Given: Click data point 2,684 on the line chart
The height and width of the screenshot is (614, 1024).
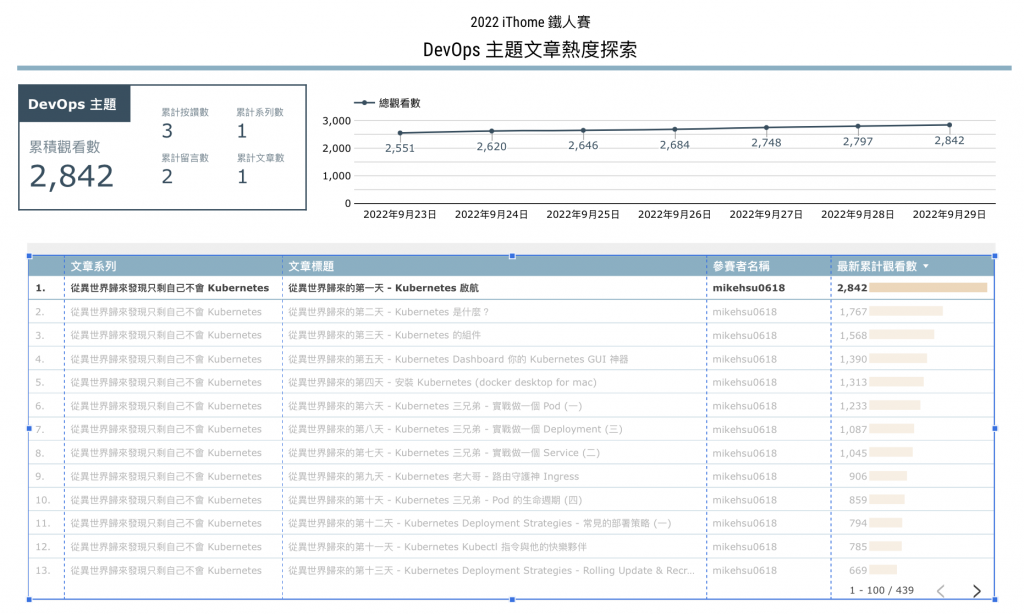Looking at the screenshot, I should pos(675,129).
